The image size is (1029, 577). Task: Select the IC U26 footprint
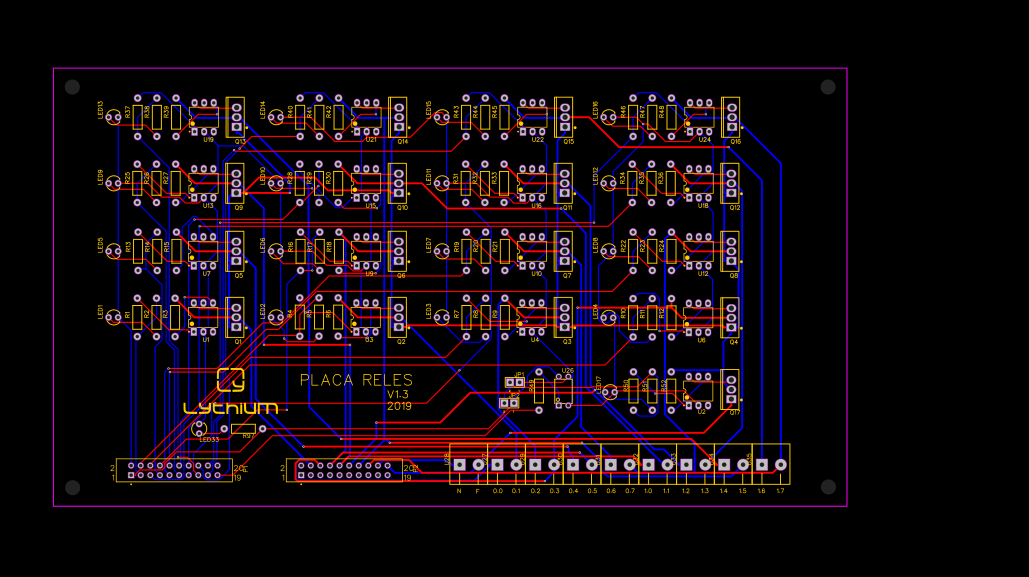564,392
